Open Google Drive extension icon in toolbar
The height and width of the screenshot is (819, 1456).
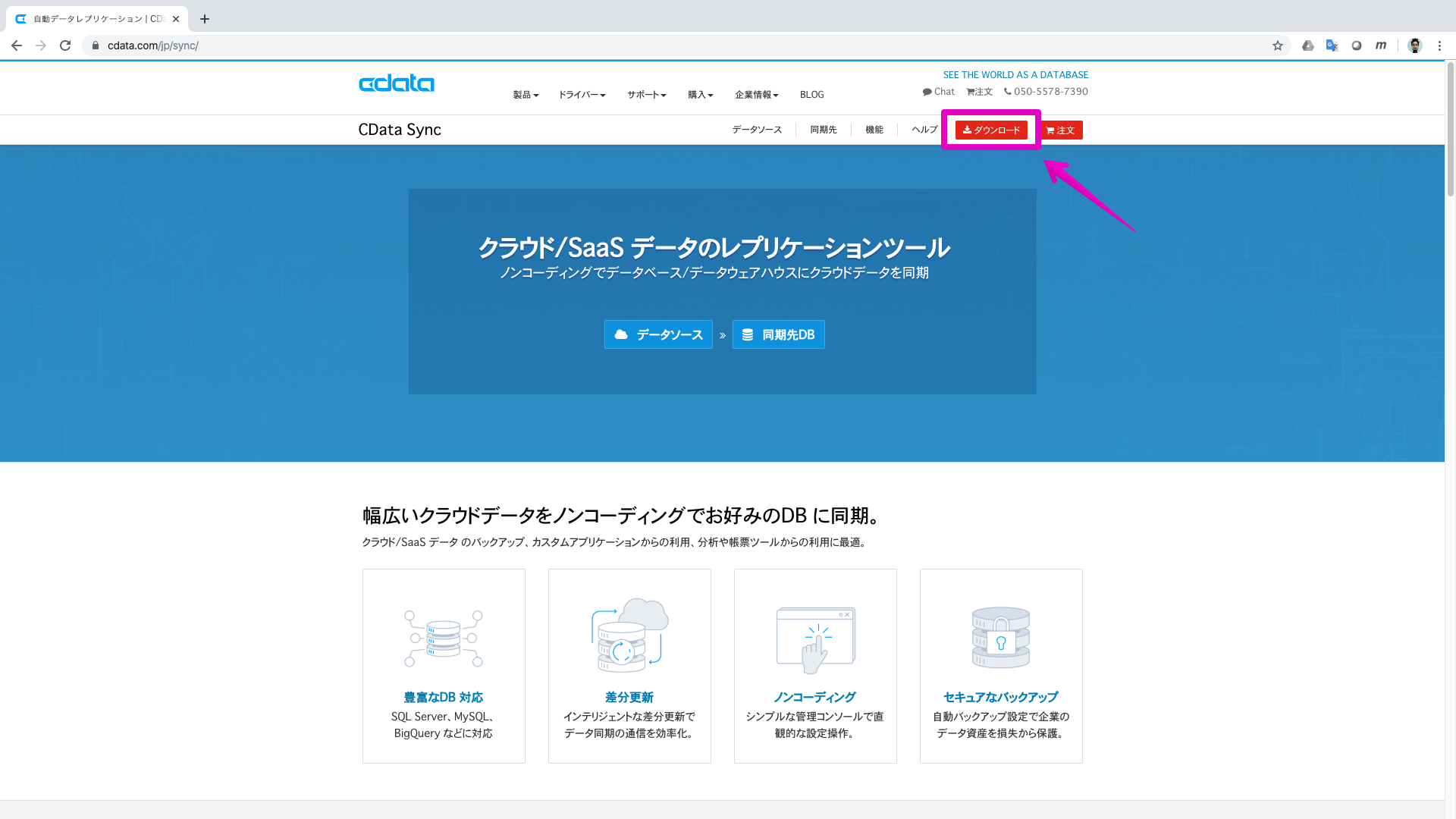(x=1307, y=45)
